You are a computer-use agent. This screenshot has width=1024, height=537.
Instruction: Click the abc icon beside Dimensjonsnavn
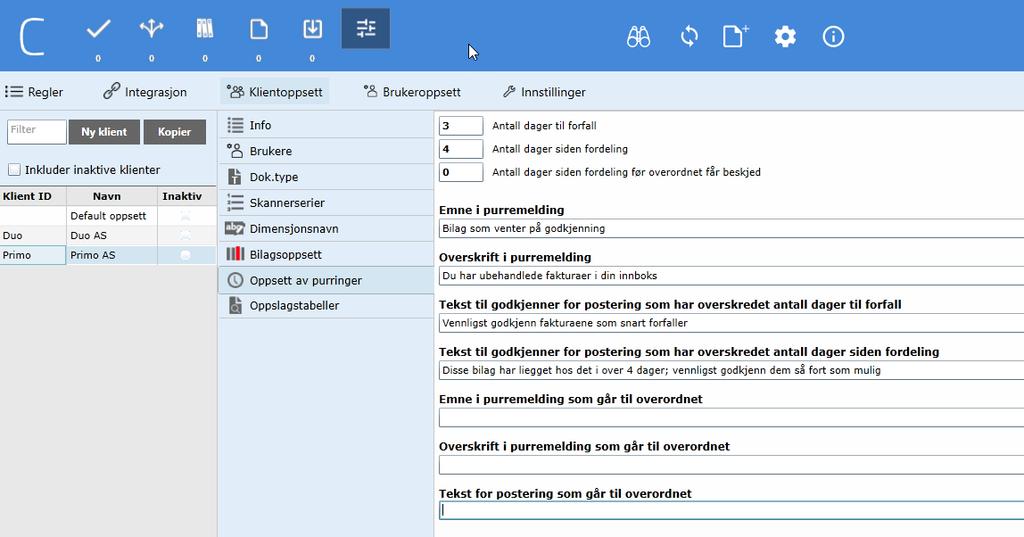235,228
